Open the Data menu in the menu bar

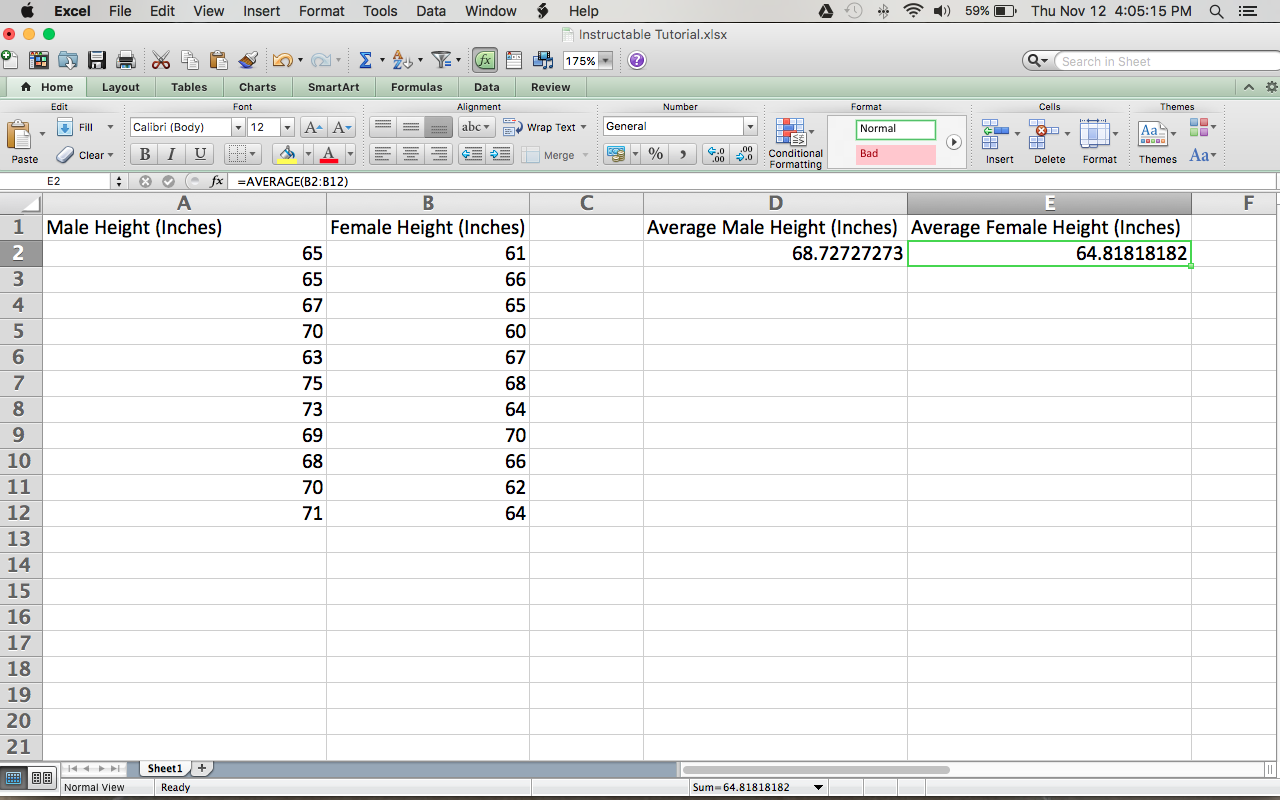[431, 11]
